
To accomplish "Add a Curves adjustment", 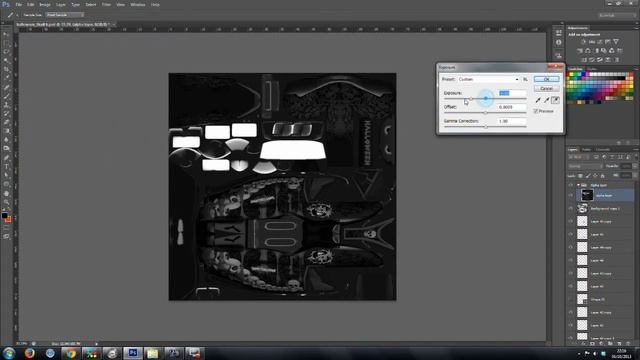I will (600, 42).
